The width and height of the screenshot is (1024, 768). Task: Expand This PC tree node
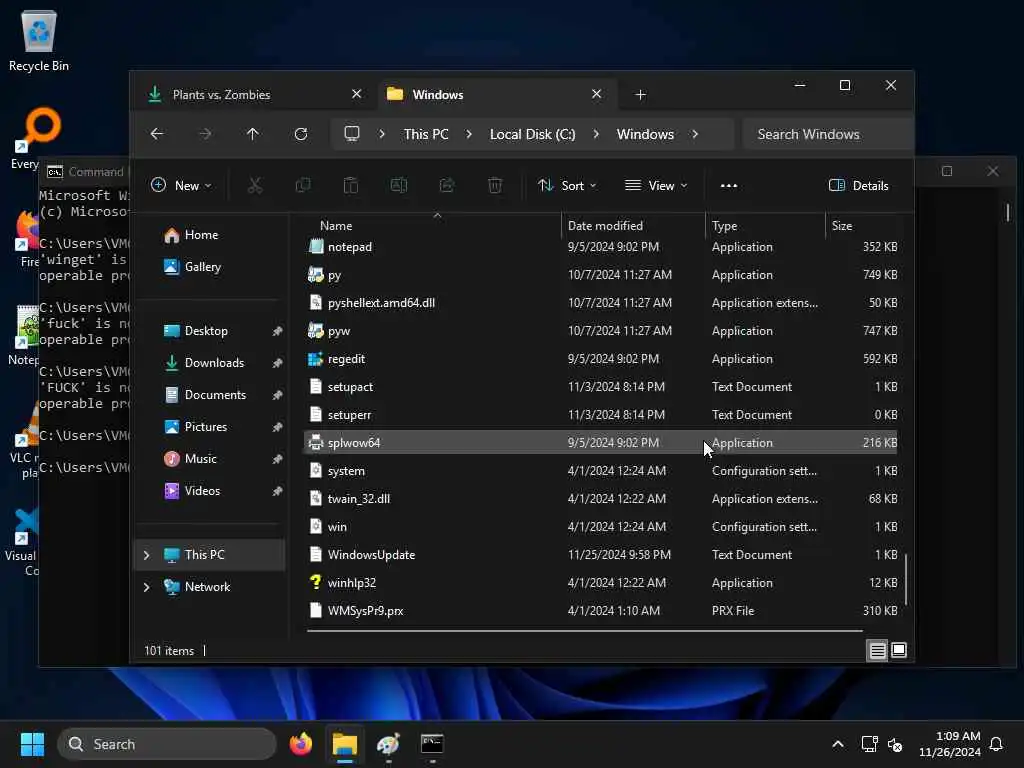pos(146,555)
